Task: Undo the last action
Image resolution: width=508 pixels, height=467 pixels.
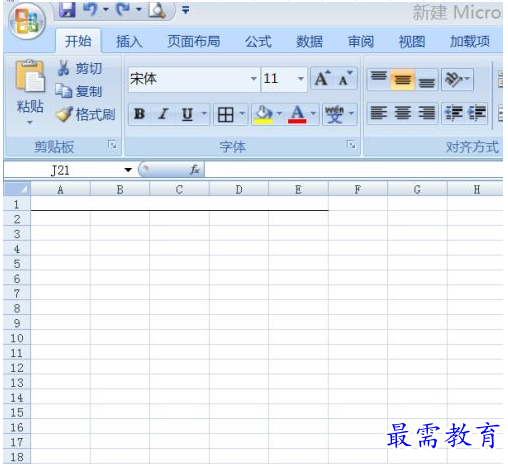Action: pyautogui.click(x=90, y=9)
